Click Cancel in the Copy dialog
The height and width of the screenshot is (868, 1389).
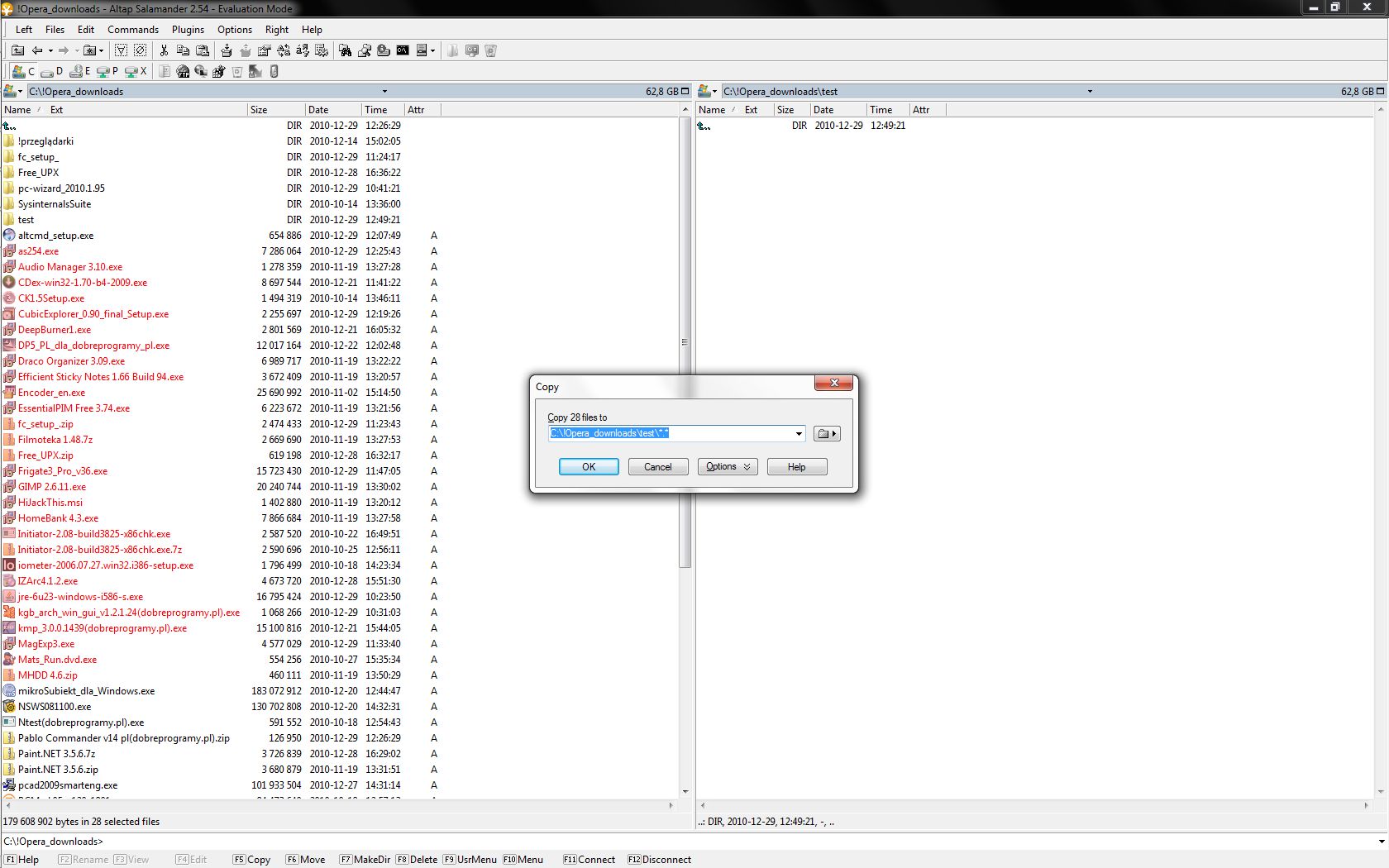(x=658, y=467)
